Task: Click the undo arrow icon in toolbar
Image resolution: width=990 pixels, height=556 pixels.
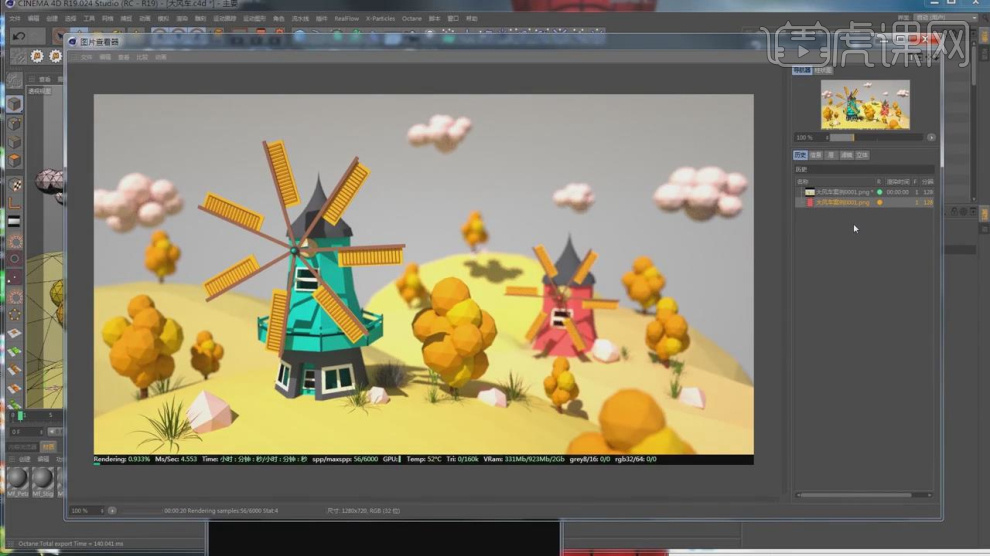Action: 19,36
